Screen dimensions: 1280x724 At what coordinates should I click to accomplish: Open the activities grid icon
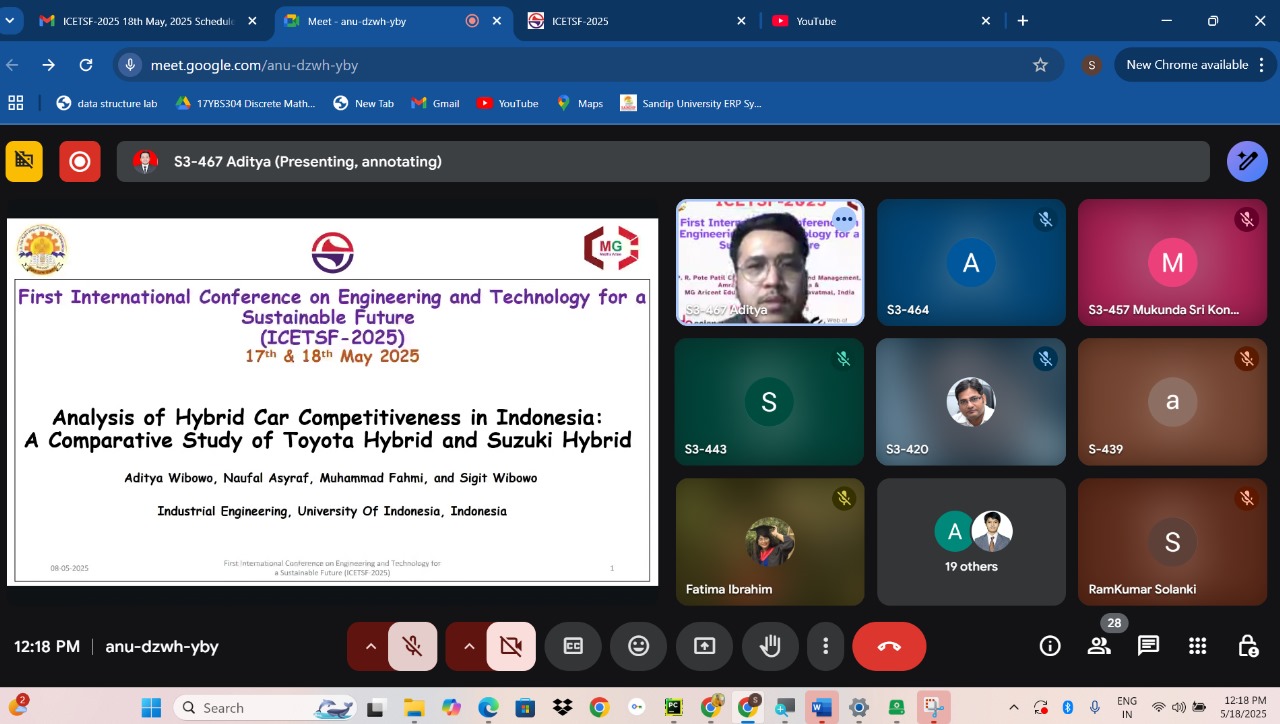[1197, 646]
